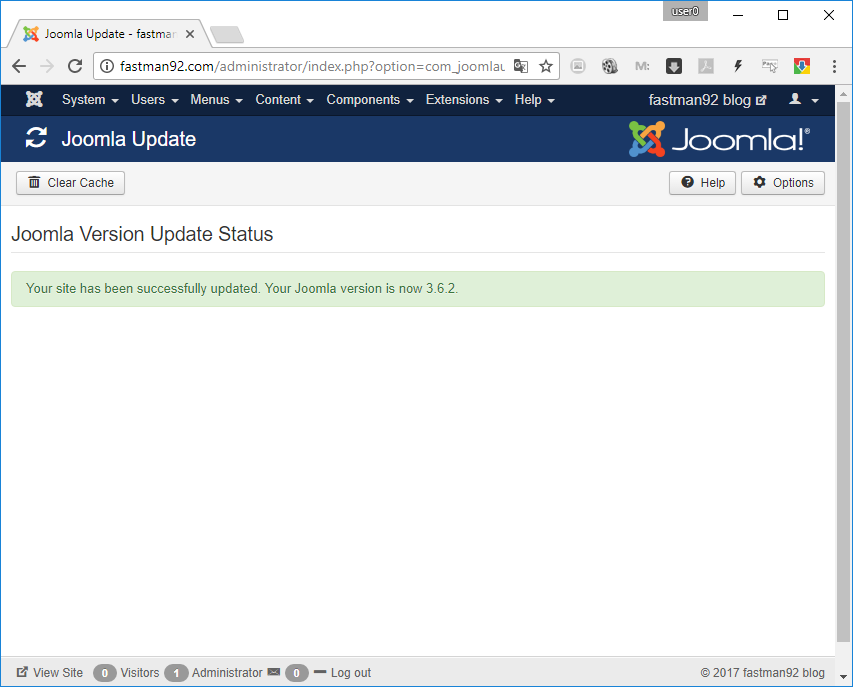The image size is (853, 687).
Task: Expand the Users menu
Action: coord(154,100)
